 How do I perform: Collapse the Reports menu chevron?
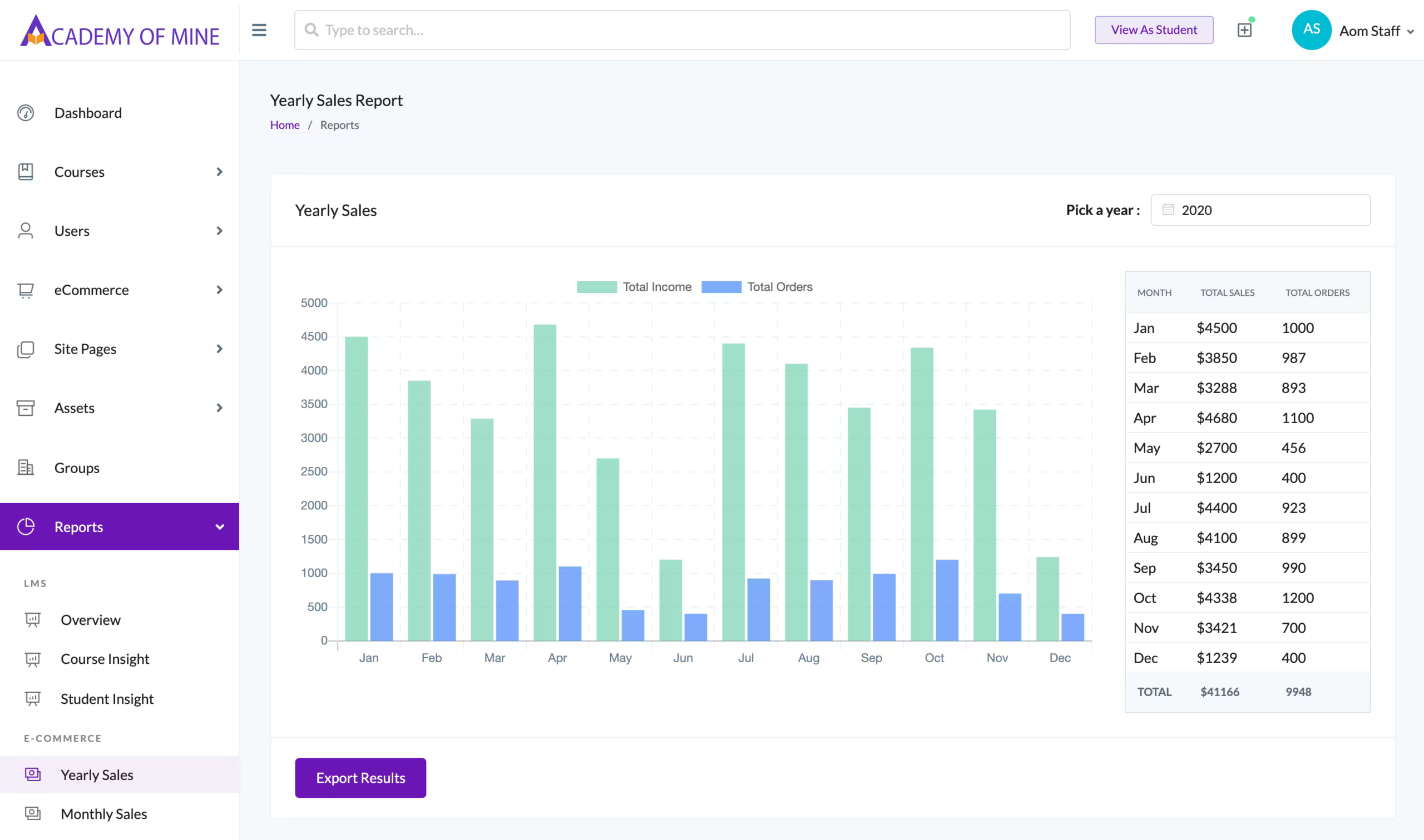coord(220,527)
